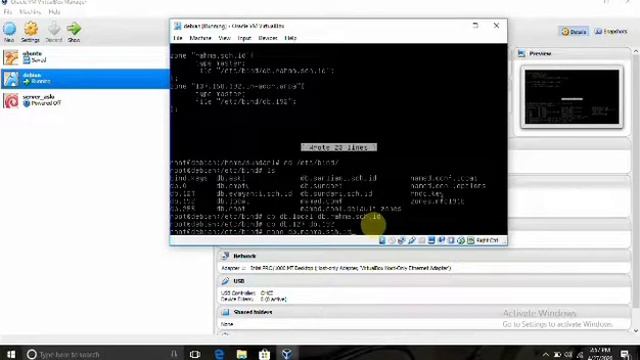Open the Help menu in the debian VM window
640x360 pixels.
tap(290, 38)
